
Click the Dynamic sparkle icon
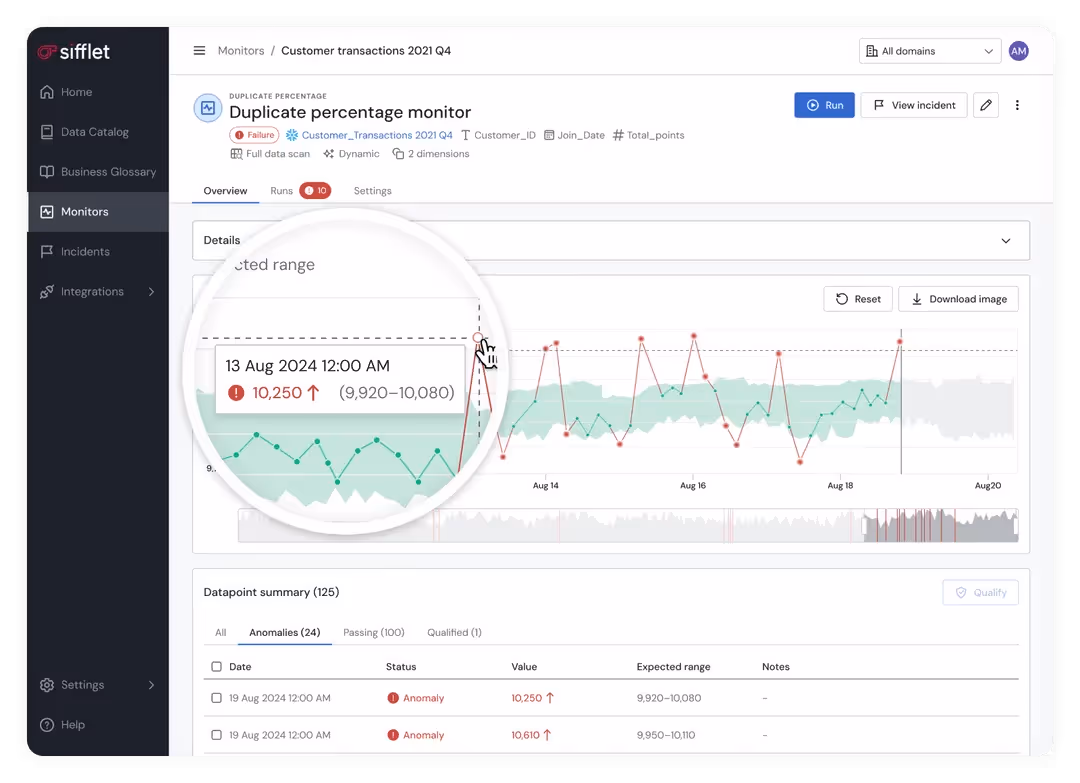(x=329, y=154)
